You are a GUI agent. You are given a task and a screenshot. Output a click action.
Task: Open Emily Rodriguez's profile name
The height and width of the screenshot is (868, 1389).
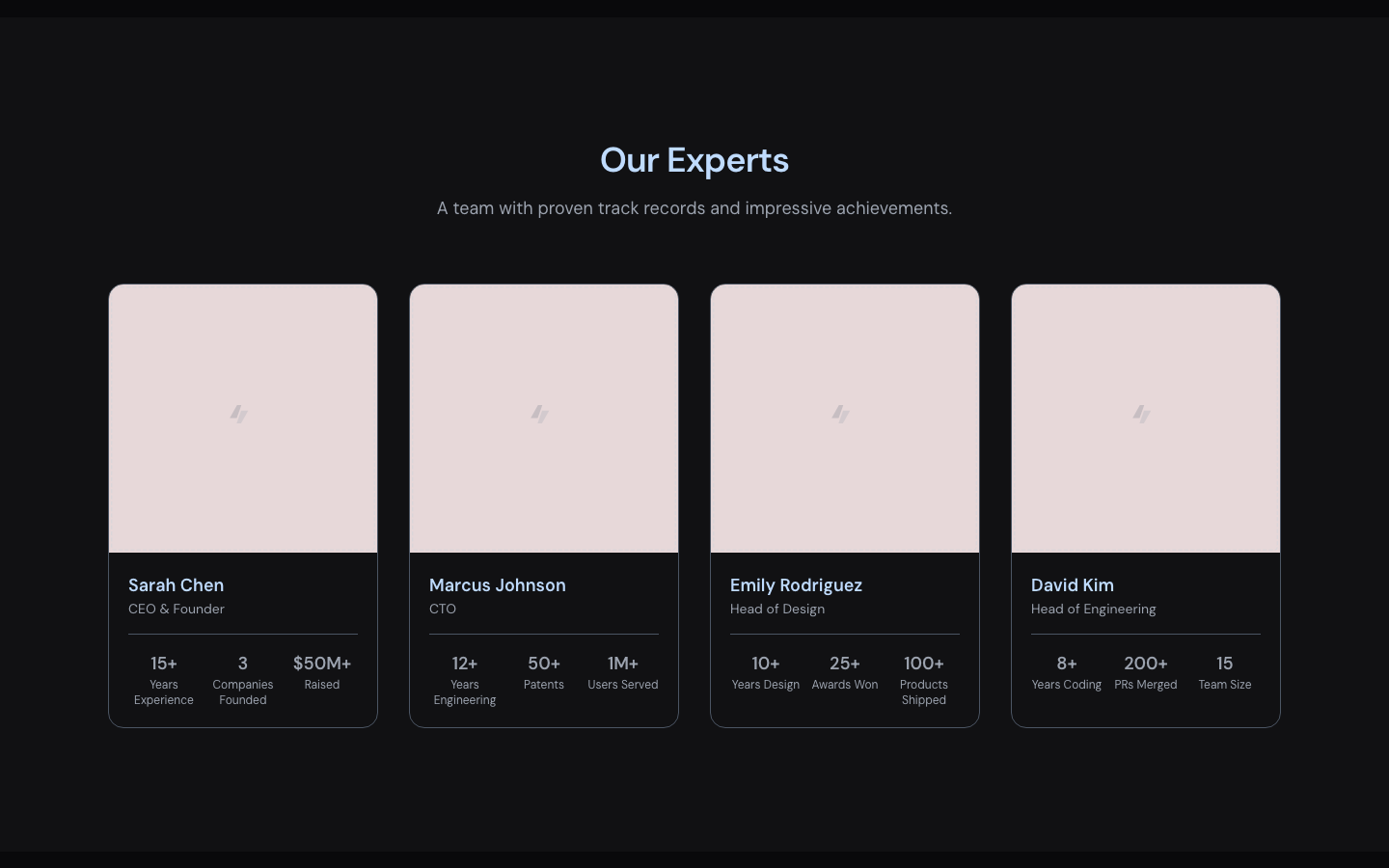tap(796, 585)
